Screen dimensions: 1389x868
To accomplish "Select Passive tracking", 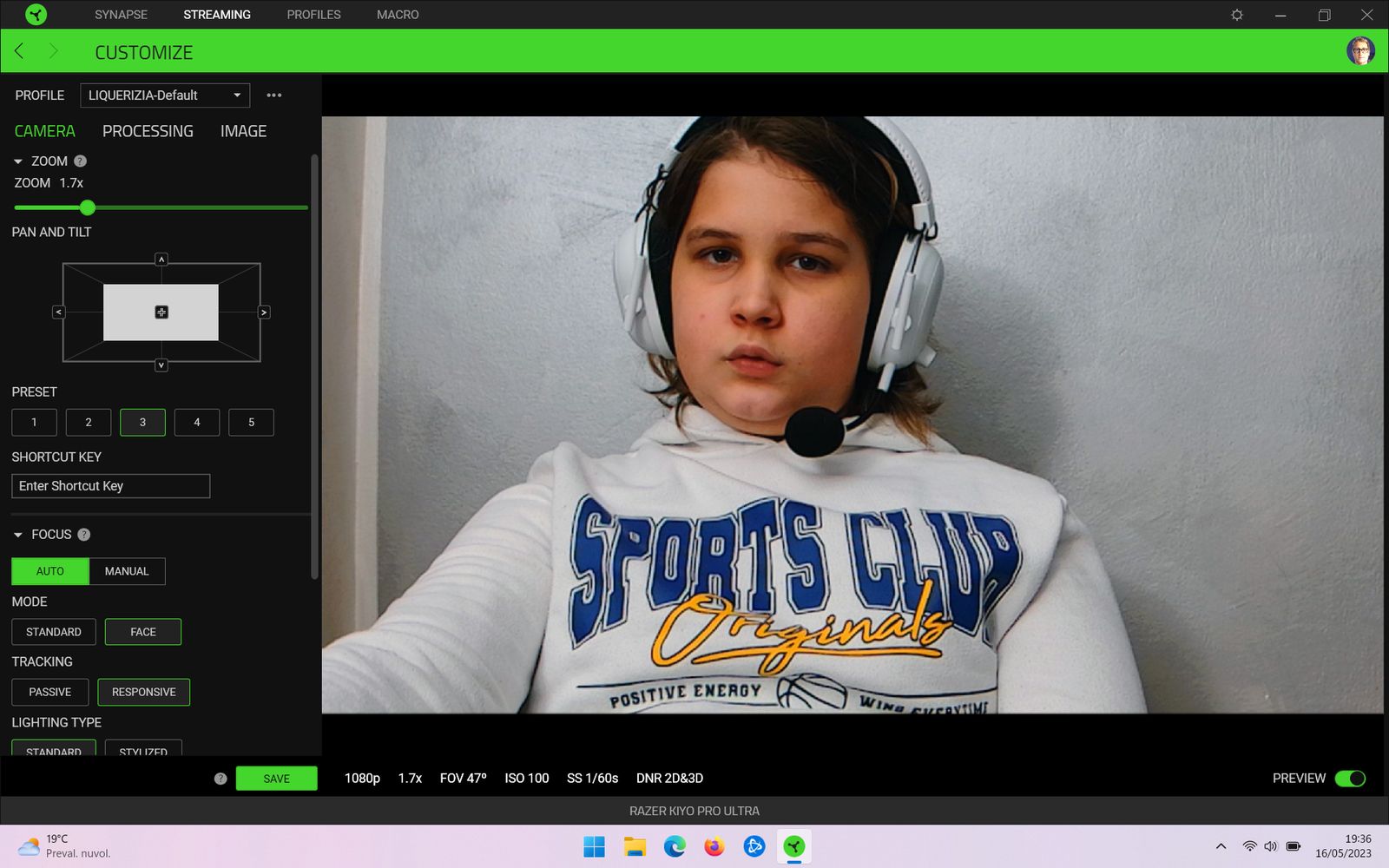I will click(x=50, y=692).
